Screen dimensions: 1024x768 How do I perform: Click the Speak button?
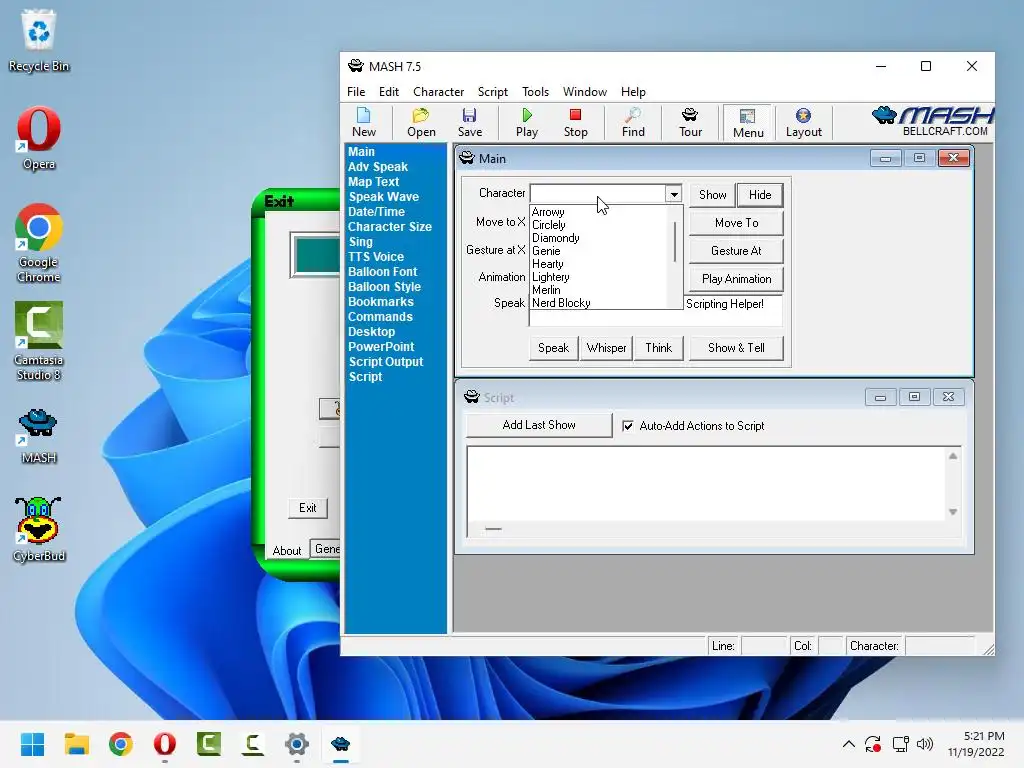[x=553, y=348]
